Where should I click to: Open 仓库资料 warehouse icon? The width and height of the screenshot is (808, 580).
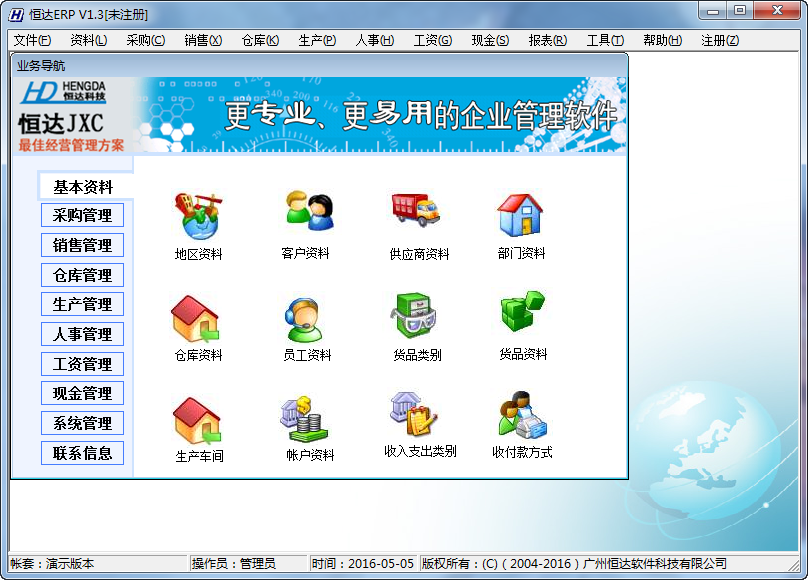195,318
